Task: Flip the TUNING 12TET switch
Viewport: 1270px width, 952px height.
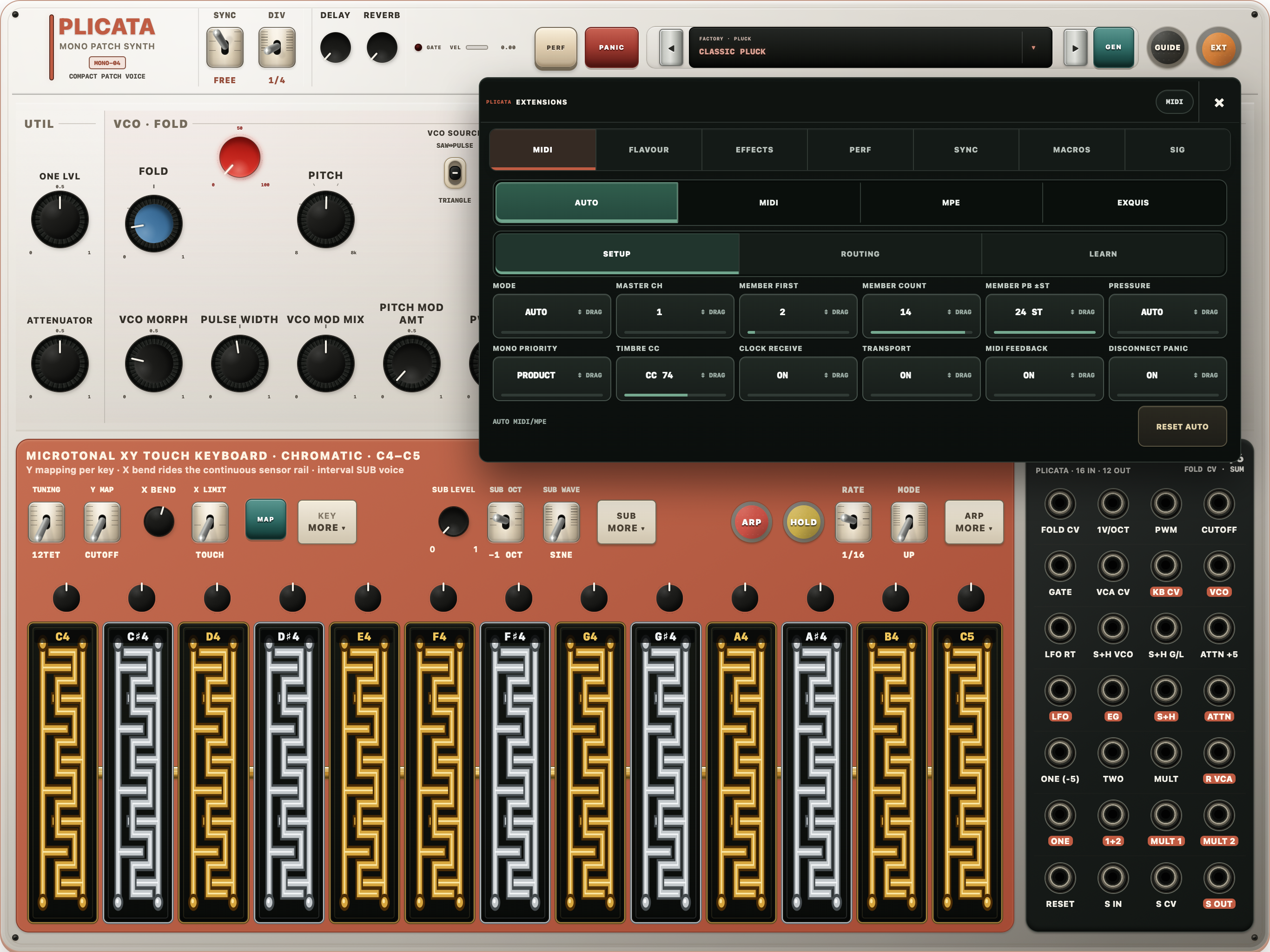Action: click(46, 522)
